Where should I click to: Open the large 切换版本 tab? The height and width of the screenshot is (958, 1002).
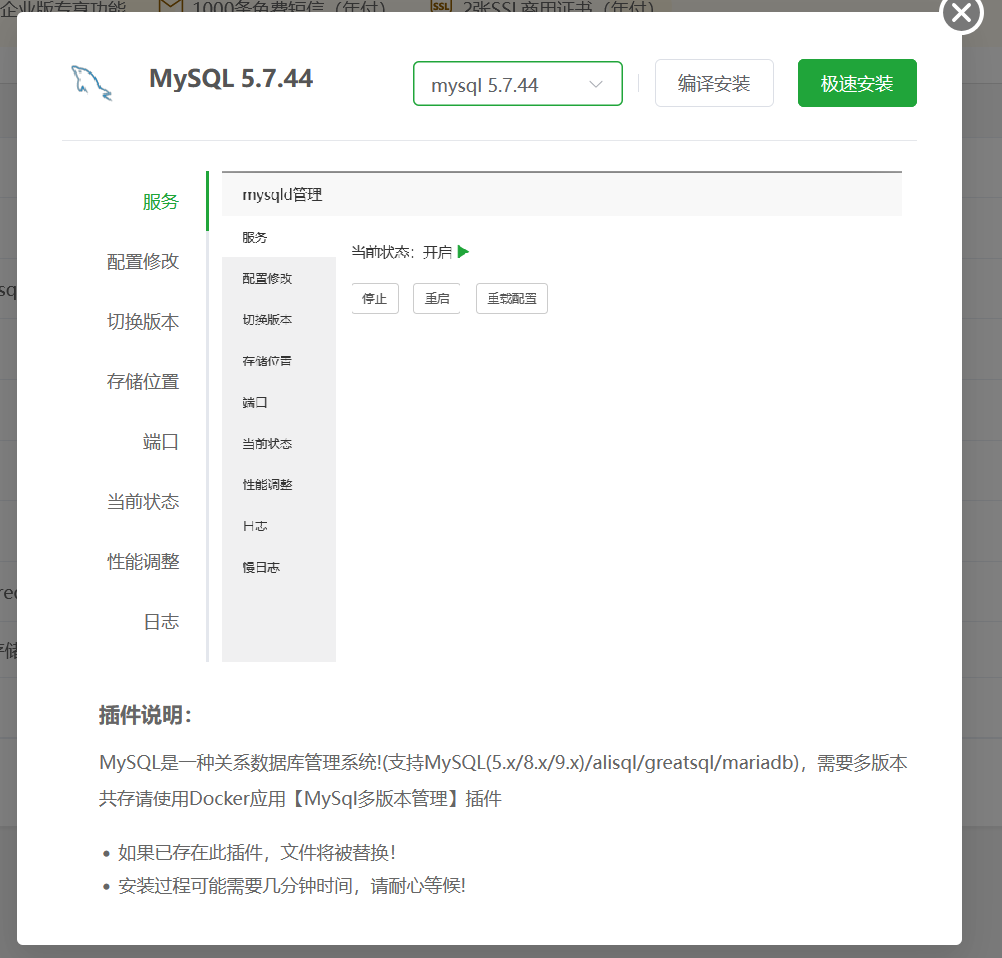[x=143, y=321]
